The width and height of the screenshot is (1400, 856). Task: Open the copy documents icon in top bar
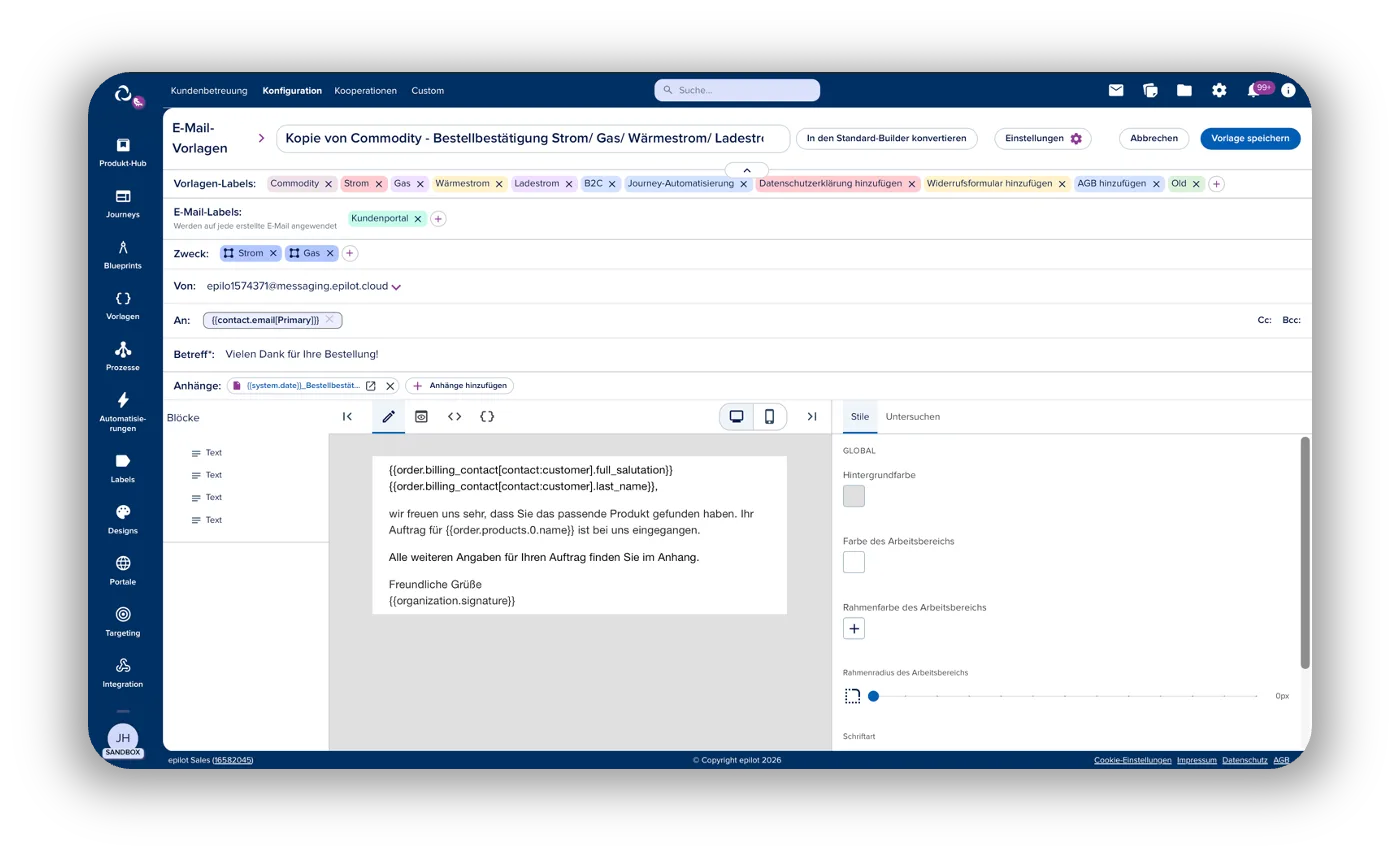click(1150, 90)
